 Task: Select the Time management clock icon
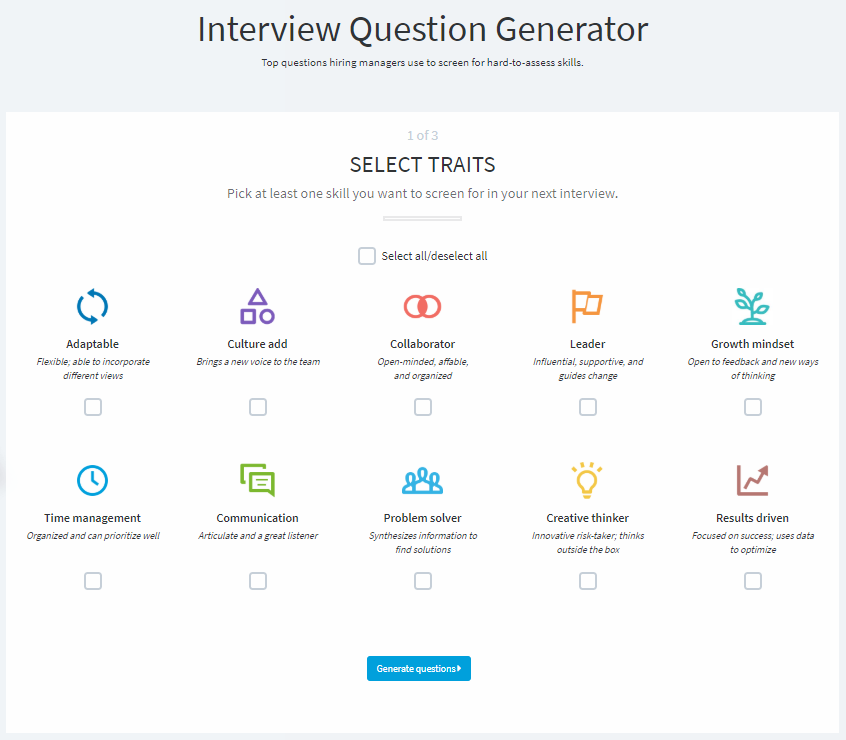92,480
